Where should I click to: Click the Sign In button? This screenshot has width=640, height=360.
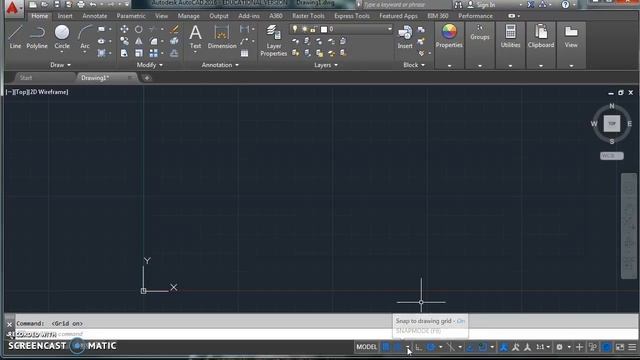click(x=482, y=5)
